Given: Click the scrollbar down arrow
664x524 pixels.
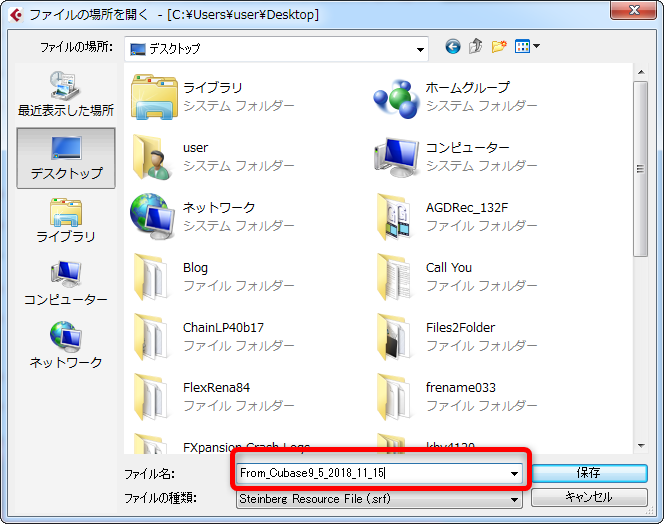Looking at the screenshot, I should point(641,446).
